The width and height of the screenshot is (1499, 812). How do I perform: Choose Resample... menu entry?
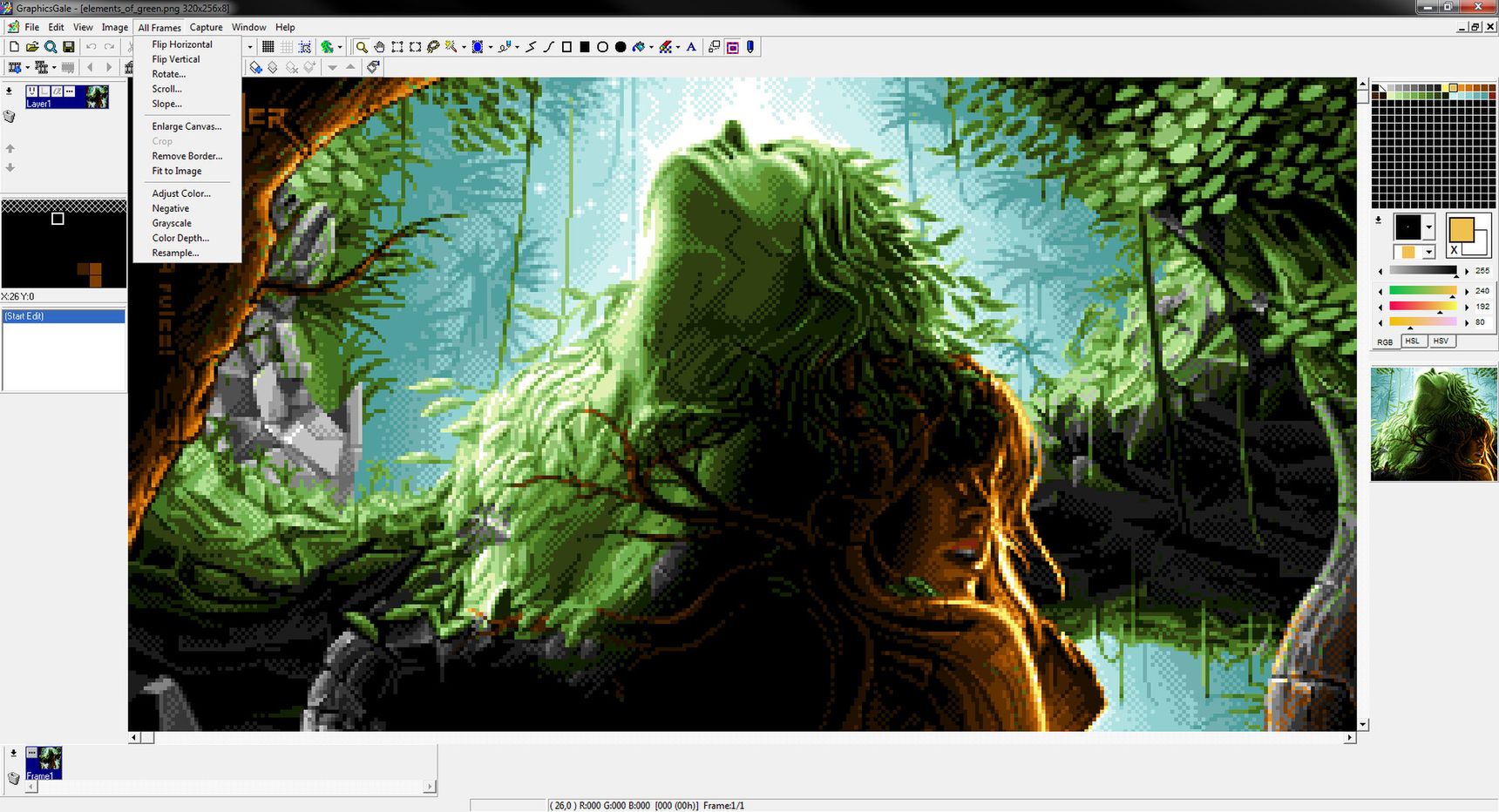175,253
